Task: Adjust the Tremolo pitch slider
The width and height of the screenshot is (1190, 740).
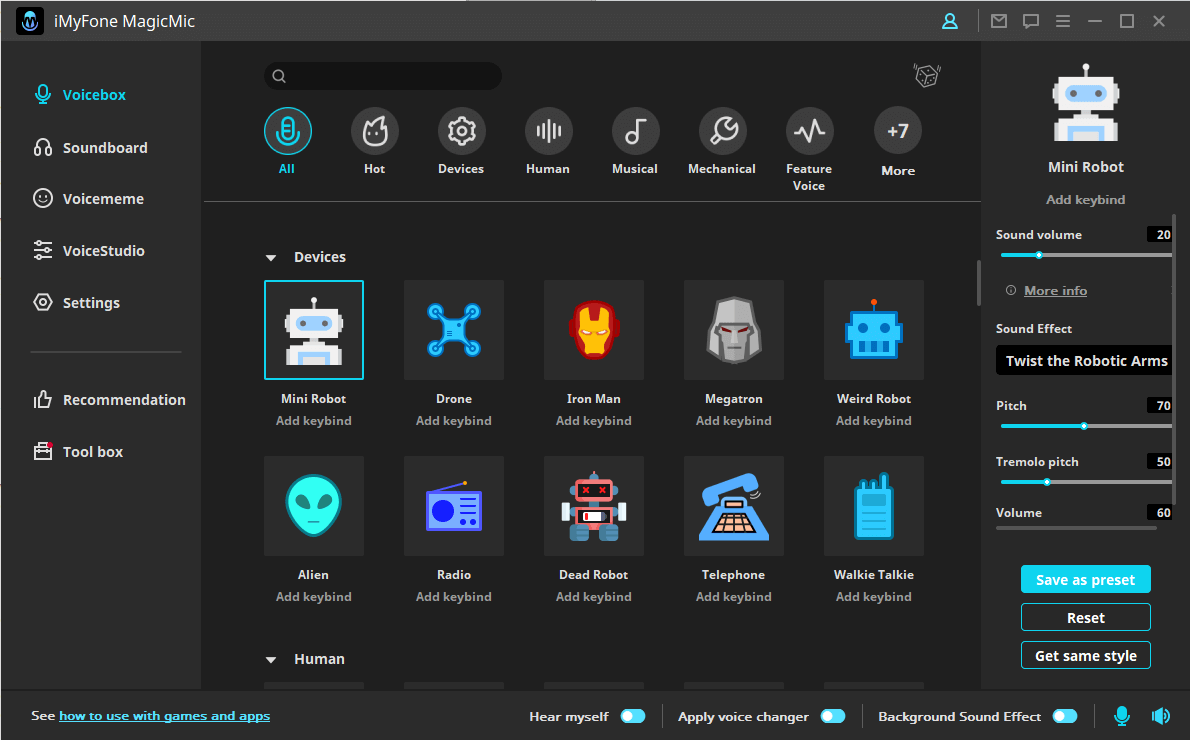Action: 1086,482
